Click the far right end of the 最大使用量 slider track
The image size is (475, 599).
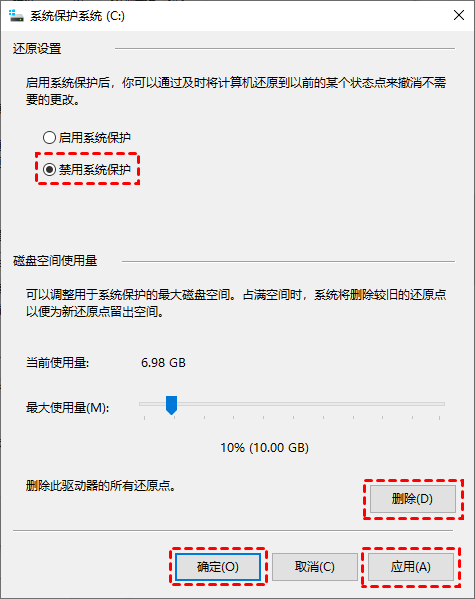click(443, 404)
